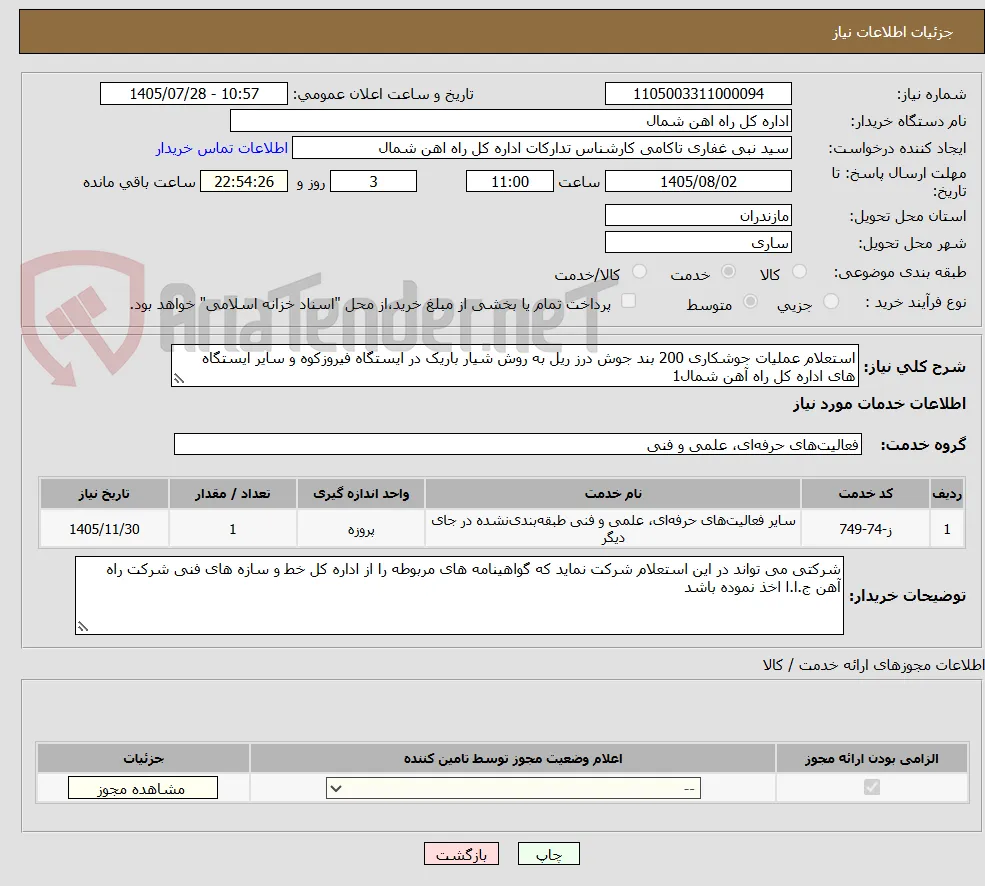
Task: Open the اطلاعات تماس خریدار link
Action: coord(222,148)
